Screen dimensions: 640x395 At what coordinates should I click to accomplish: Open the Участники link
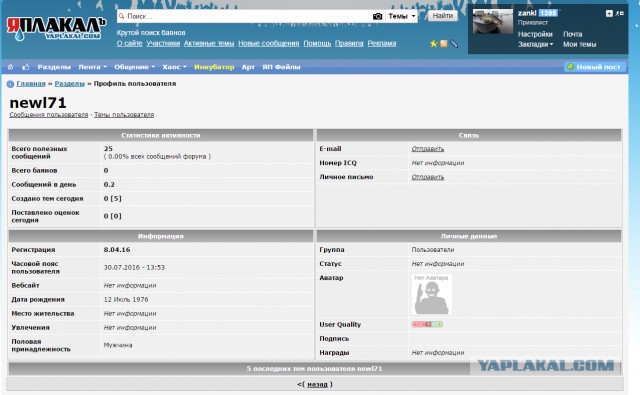(x=163, y=43)
